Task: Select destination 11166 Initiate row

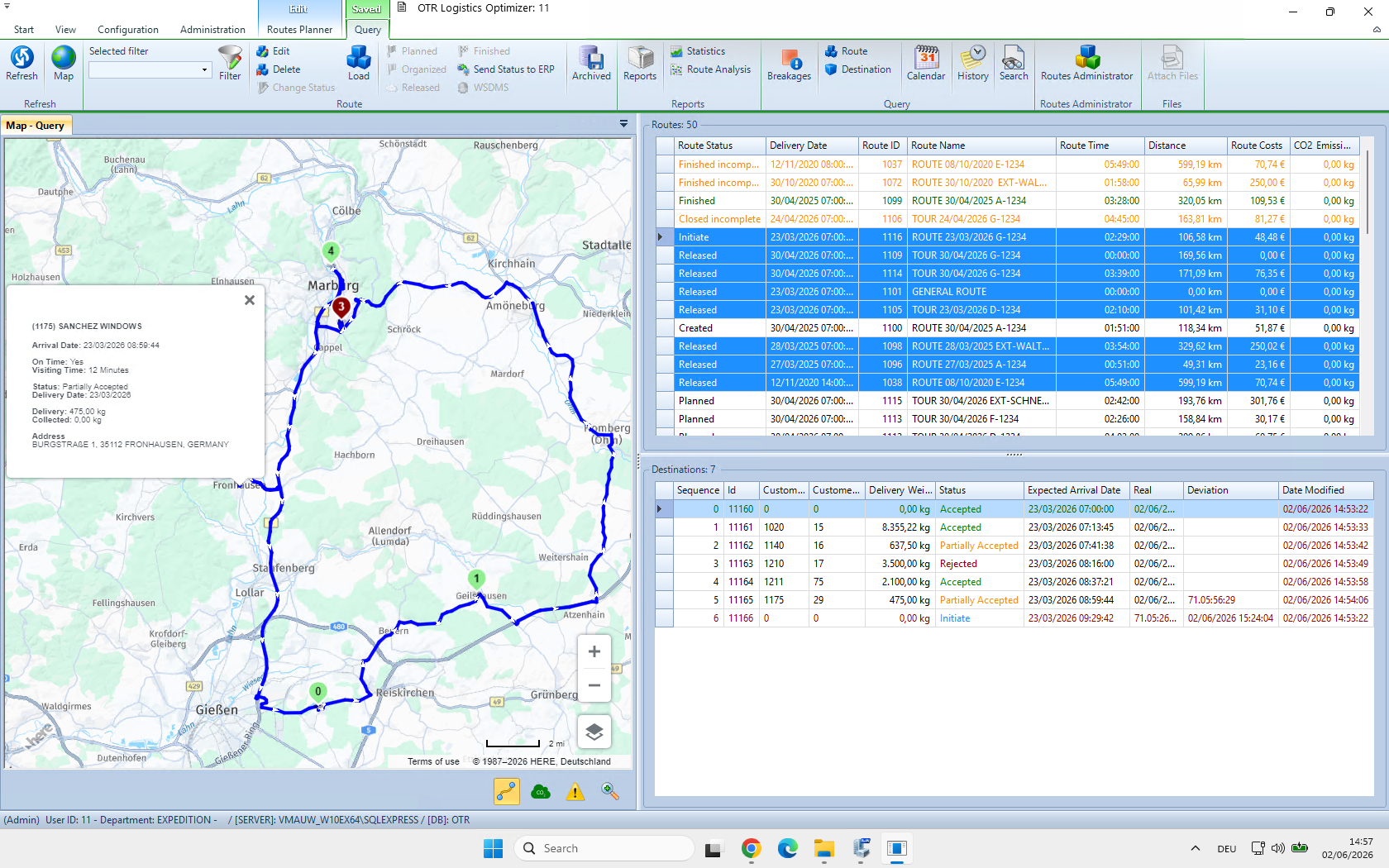Action: click(x=1014, y=618)
